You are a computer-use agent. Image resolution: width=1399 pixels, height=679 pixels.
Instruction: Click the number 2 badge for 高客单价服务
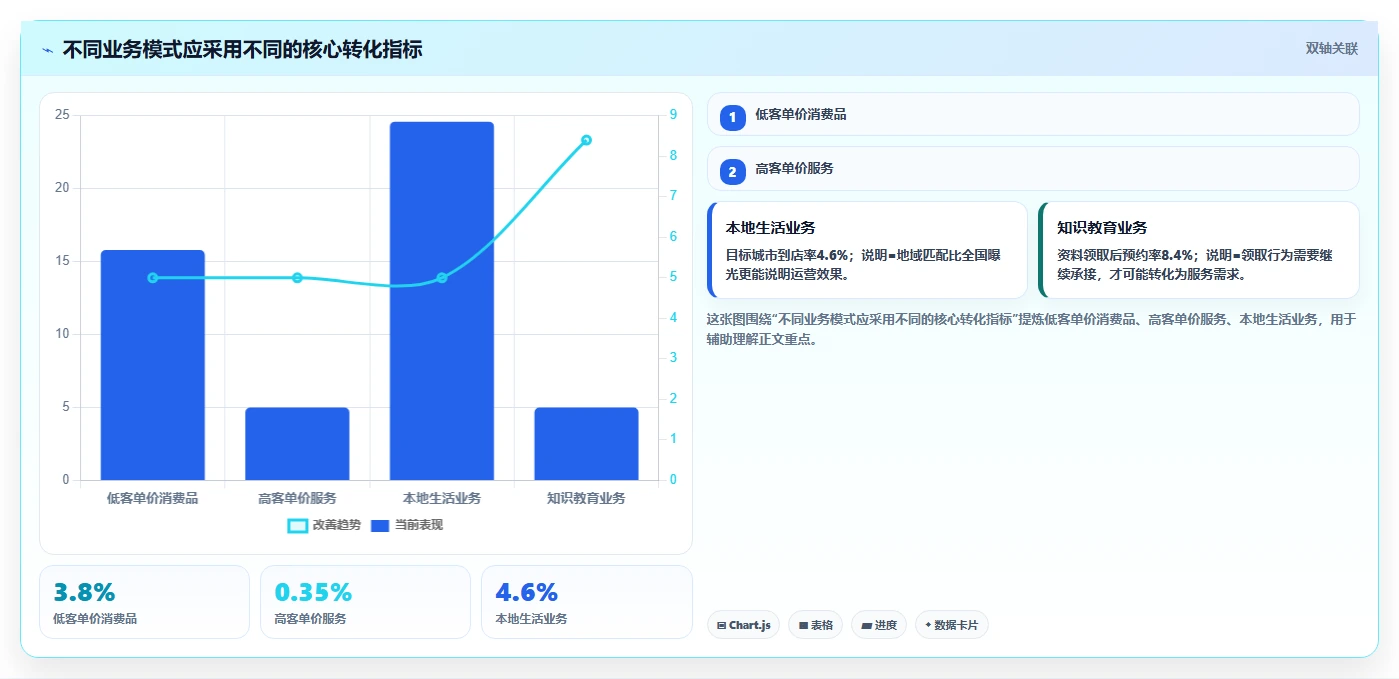coord(732,171)
